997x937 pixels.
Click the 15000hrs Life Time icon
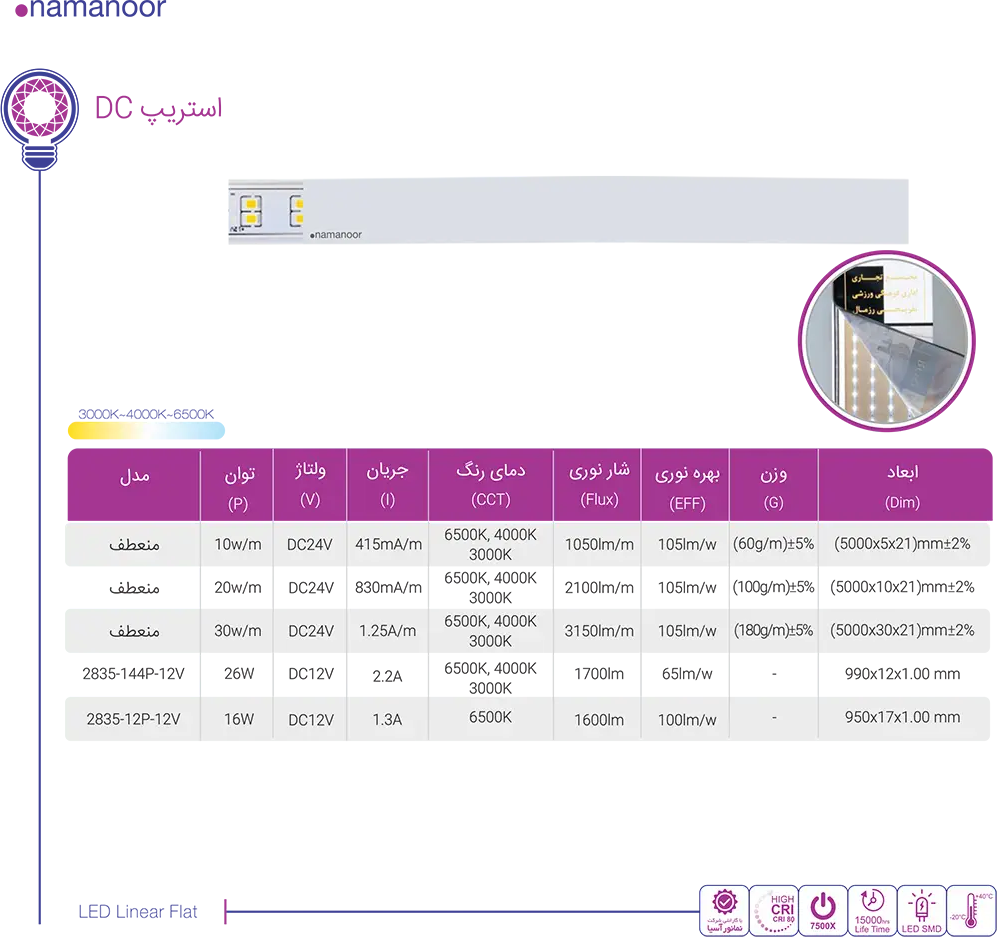[x=872, y=909]
